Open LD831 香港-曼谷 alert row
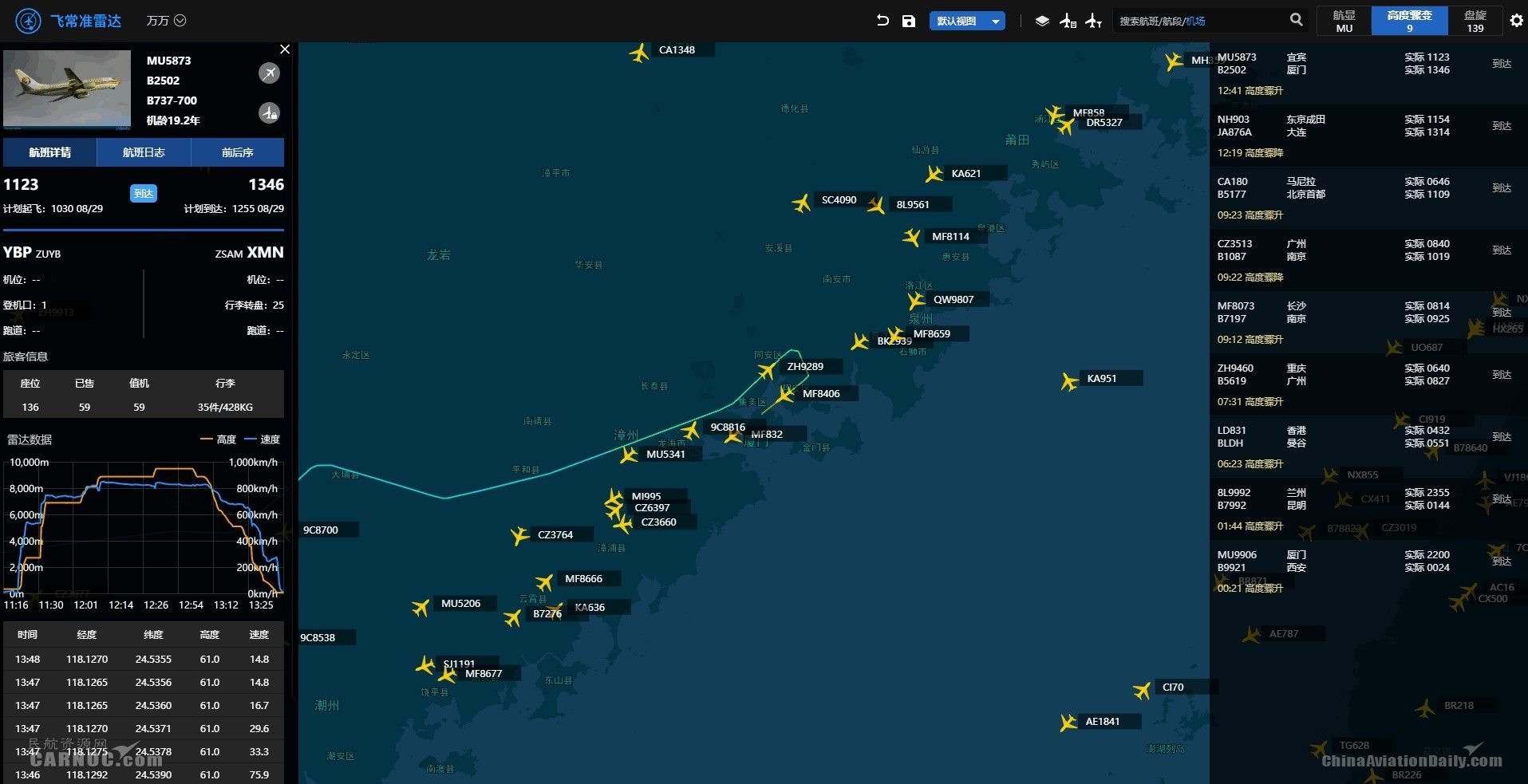 point(1368,447)
